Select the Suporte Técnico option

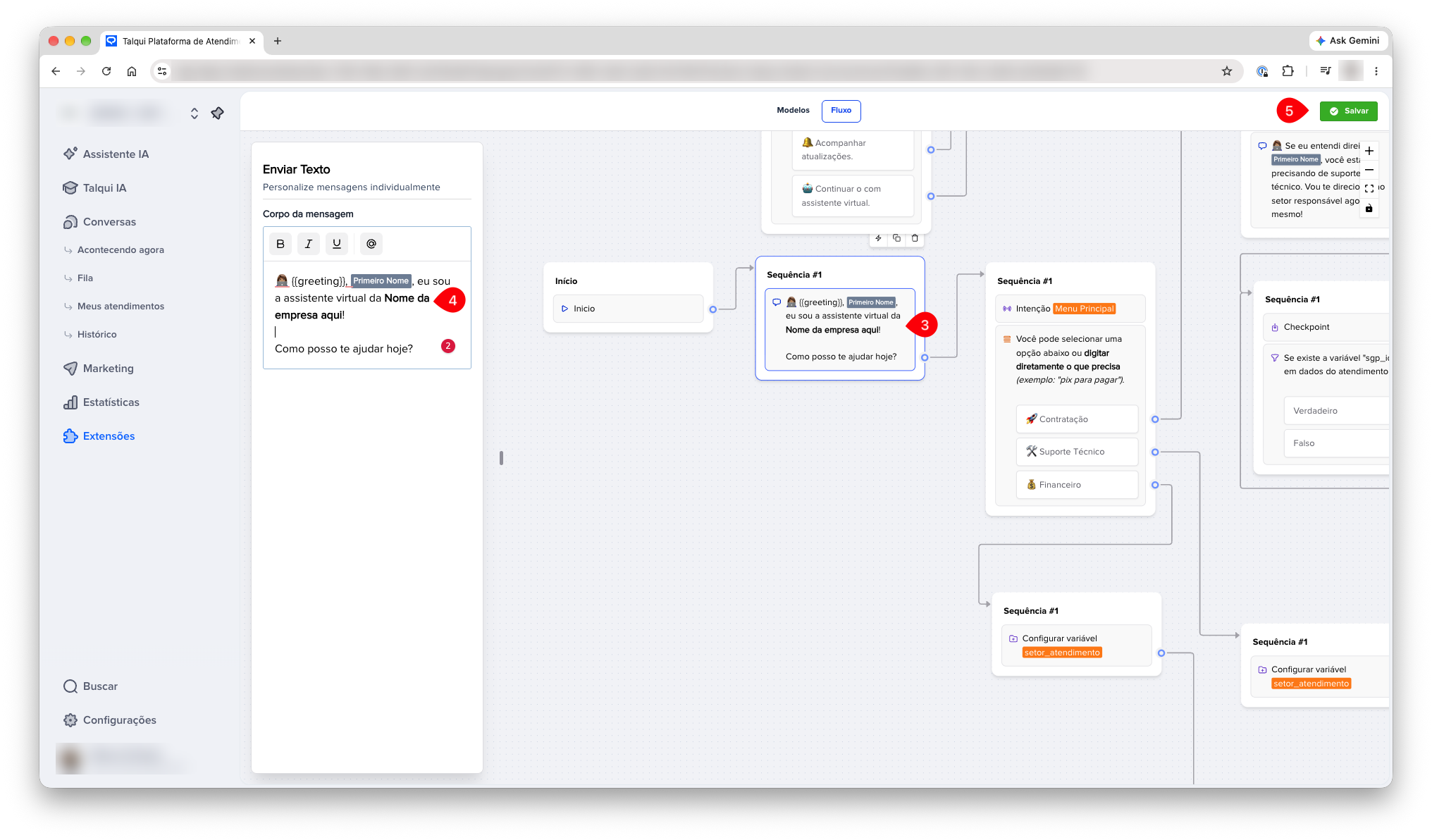pyautogui.click(x=1077, y=452)
